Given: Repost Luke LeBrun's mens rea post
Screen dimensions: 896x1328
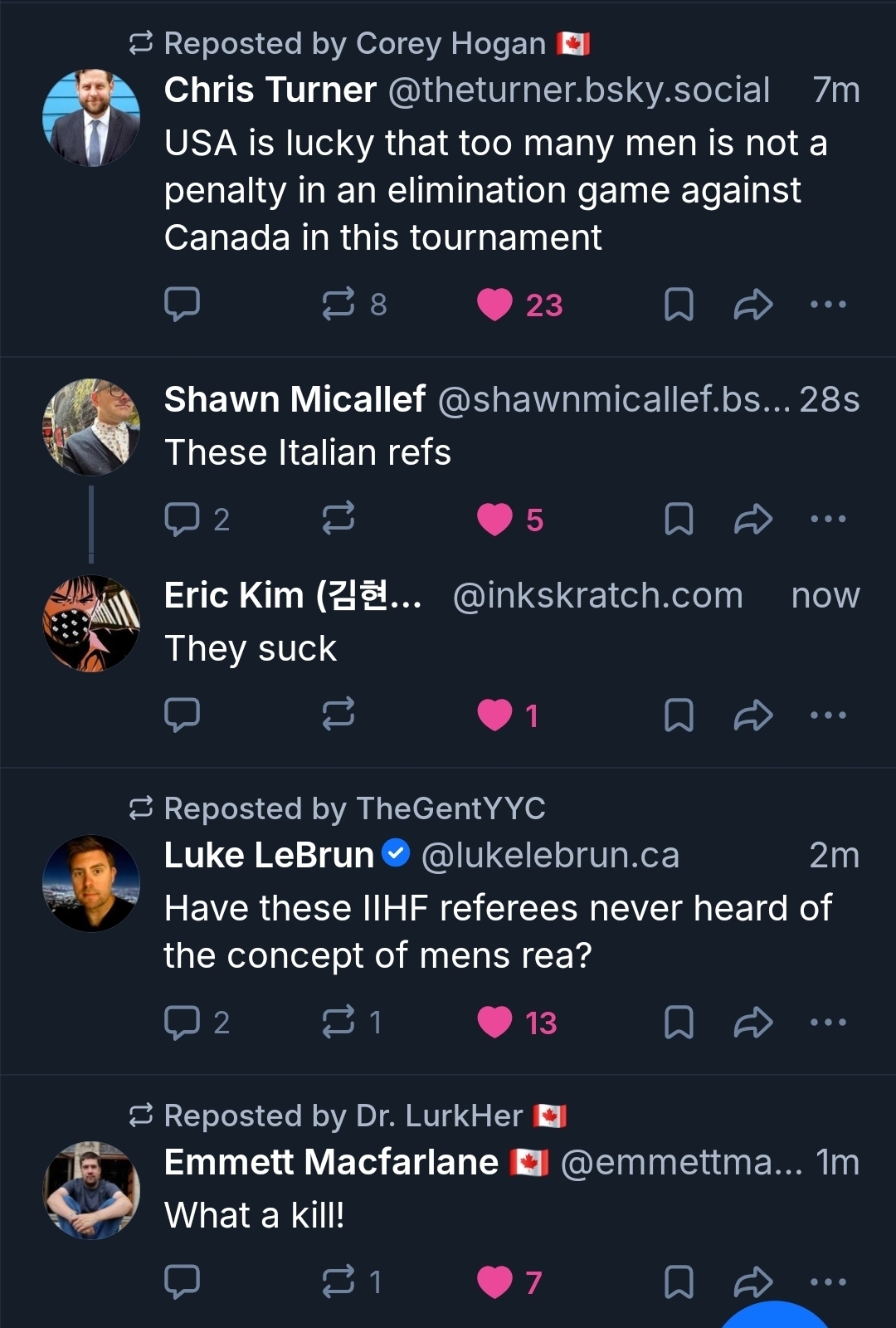Looking at the screenshot, I should 338,1023.
